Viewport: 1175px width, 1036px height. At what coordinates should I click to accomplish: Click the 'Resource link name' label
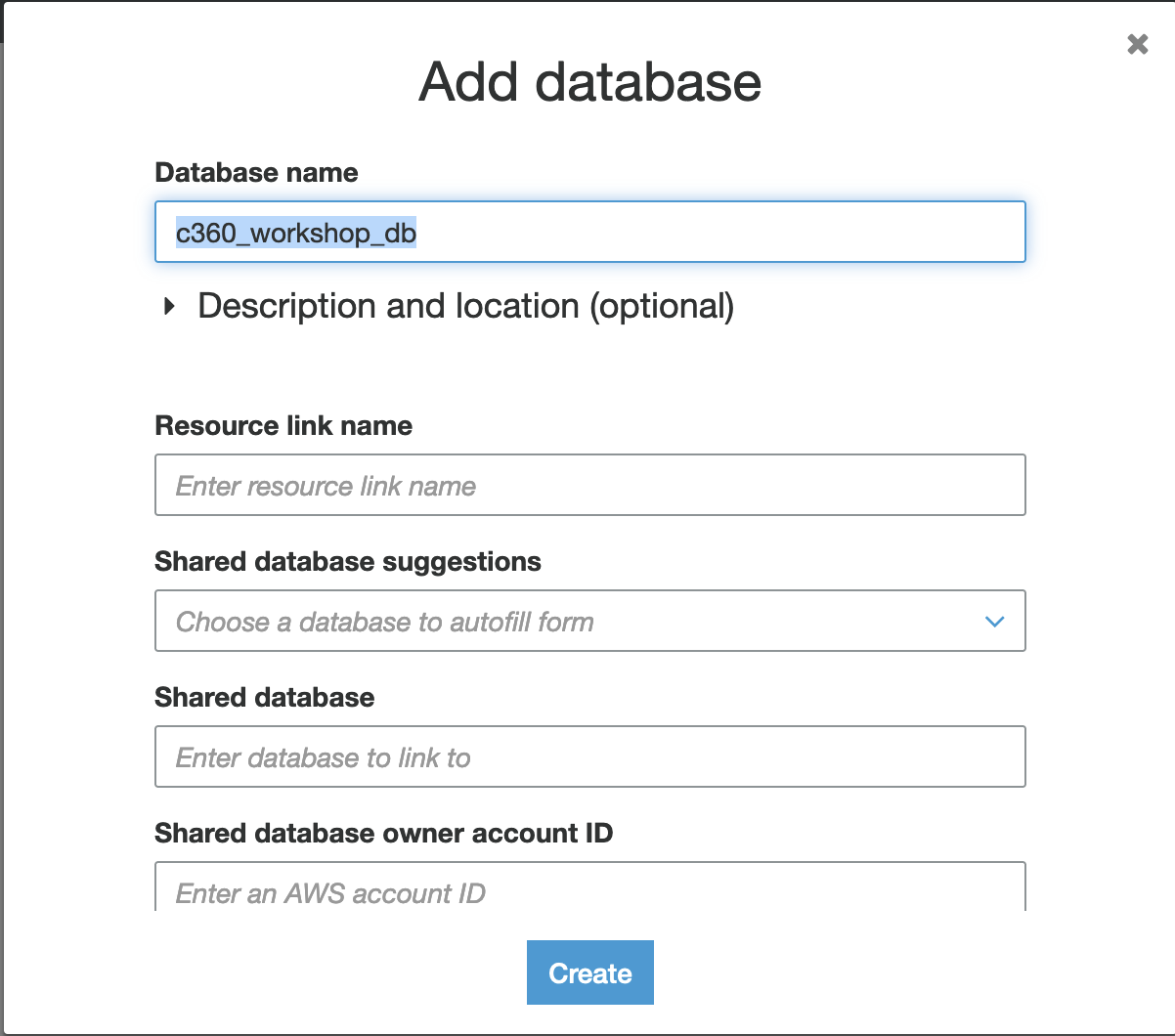pyautogui.click(x=283, y=426)
